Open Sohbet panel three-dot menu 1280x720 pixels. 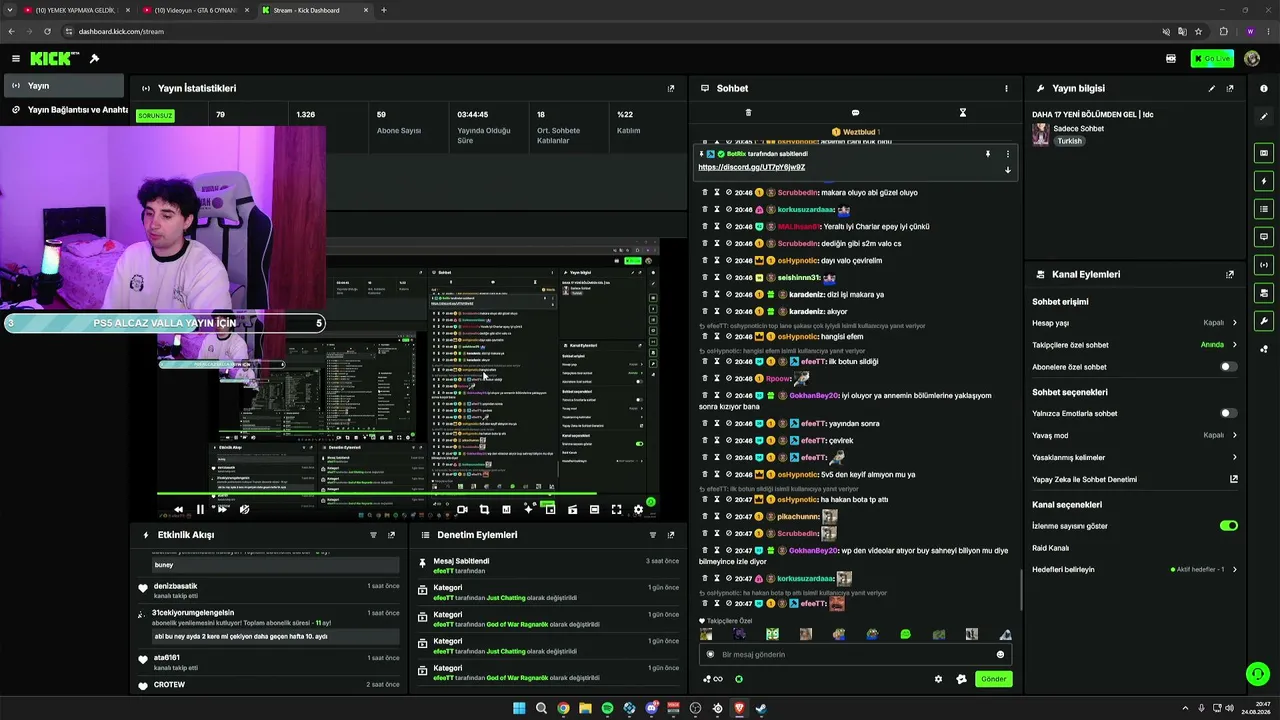click(1006, 88)
